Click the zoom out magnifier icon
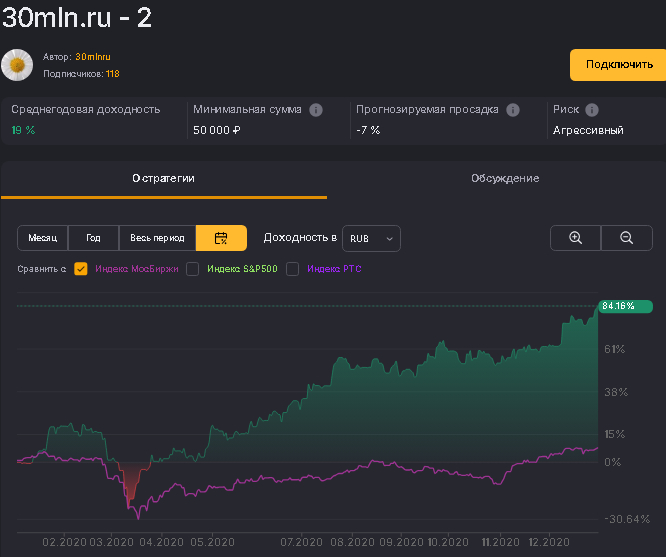This screenshot has height=557, width=666. point(627,238)
